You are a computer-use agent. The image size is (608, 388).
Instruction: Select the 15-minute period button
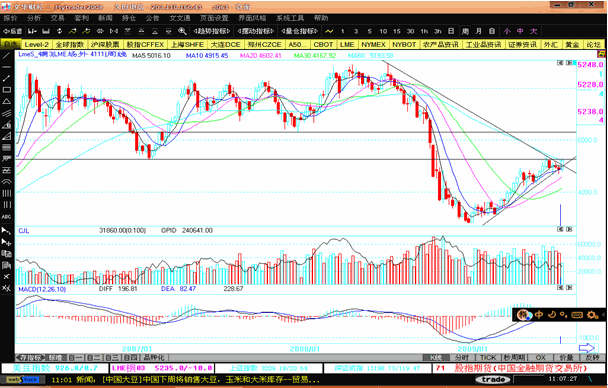(x=397, y=31)
